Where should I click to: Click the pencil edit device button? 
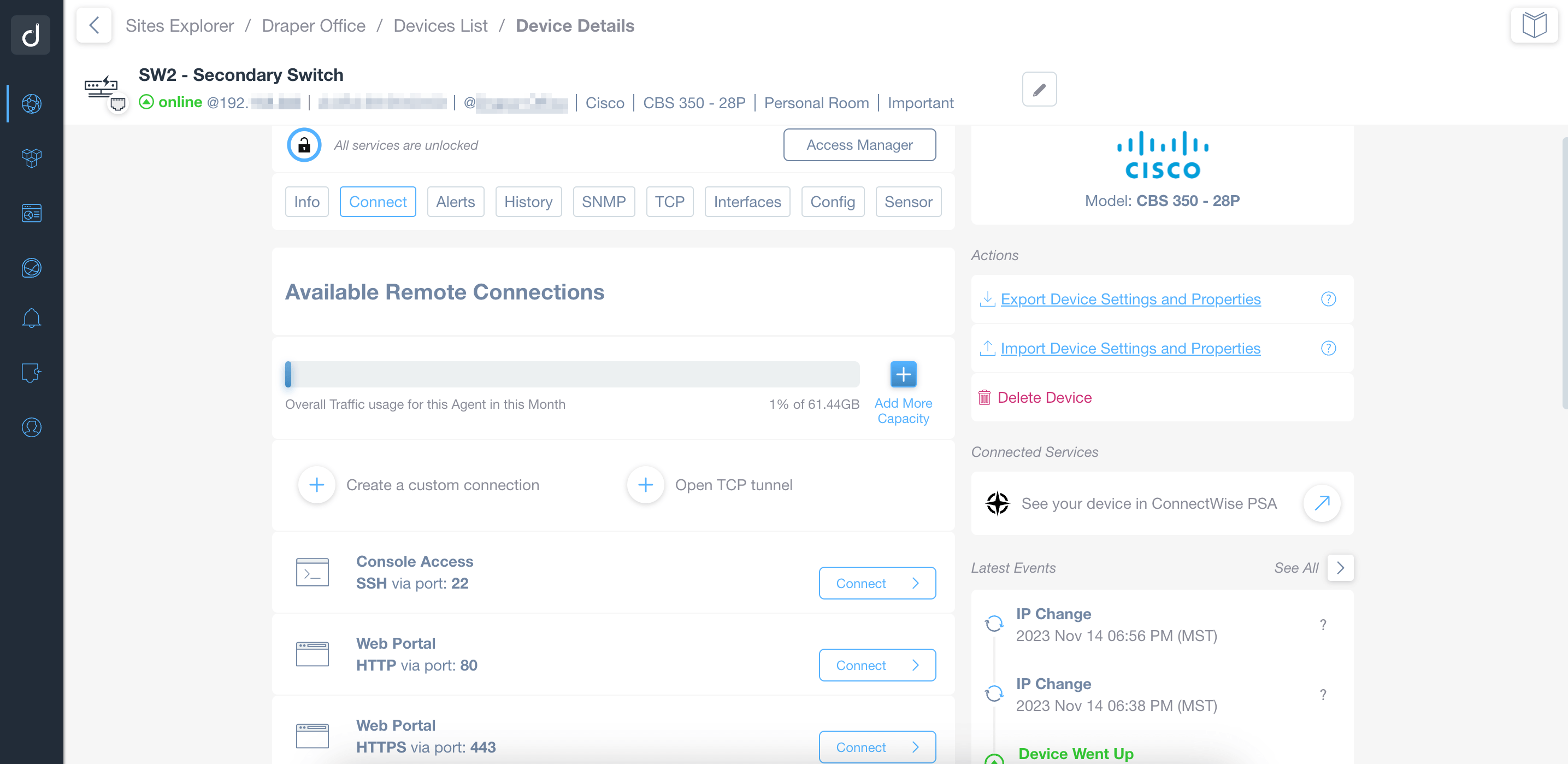pyautogui.click(x=1039, y=90)
